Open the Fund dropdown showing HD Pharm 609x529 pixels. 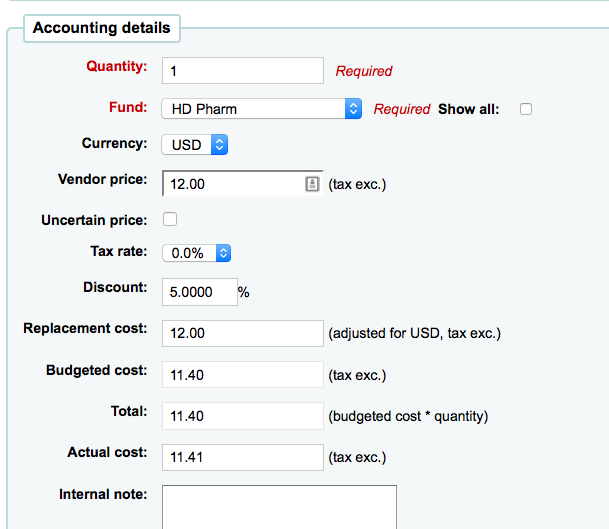tap(262, 109)
